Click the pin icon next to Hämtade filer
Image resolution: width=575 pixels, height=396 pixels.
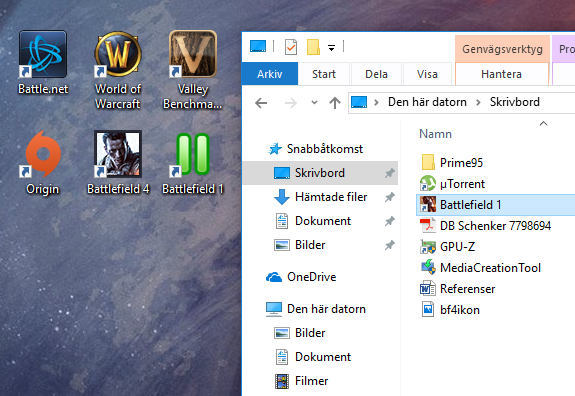[389, 197]
